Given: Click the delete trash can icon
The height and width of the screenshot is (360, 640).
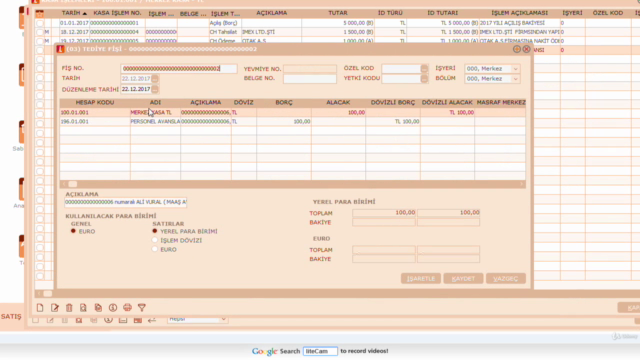Looking at the screenshot, I should [x=69, y=307].
